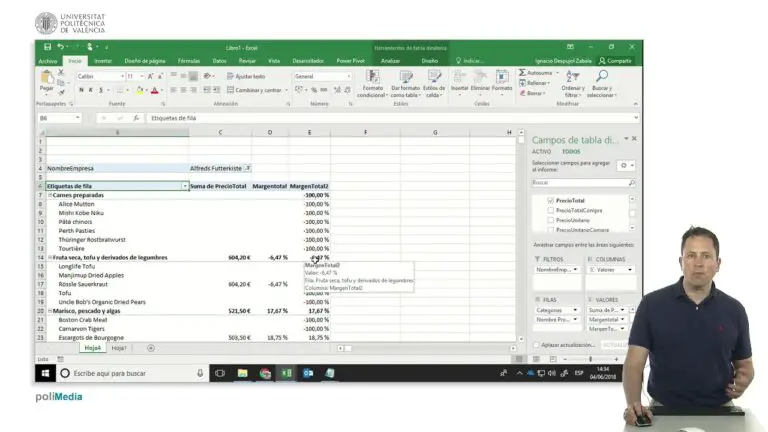Viewport: 768px width, 432px height.
Task: Check the PrecioUnitario field checkbox
Action: (x=551, y=220)
